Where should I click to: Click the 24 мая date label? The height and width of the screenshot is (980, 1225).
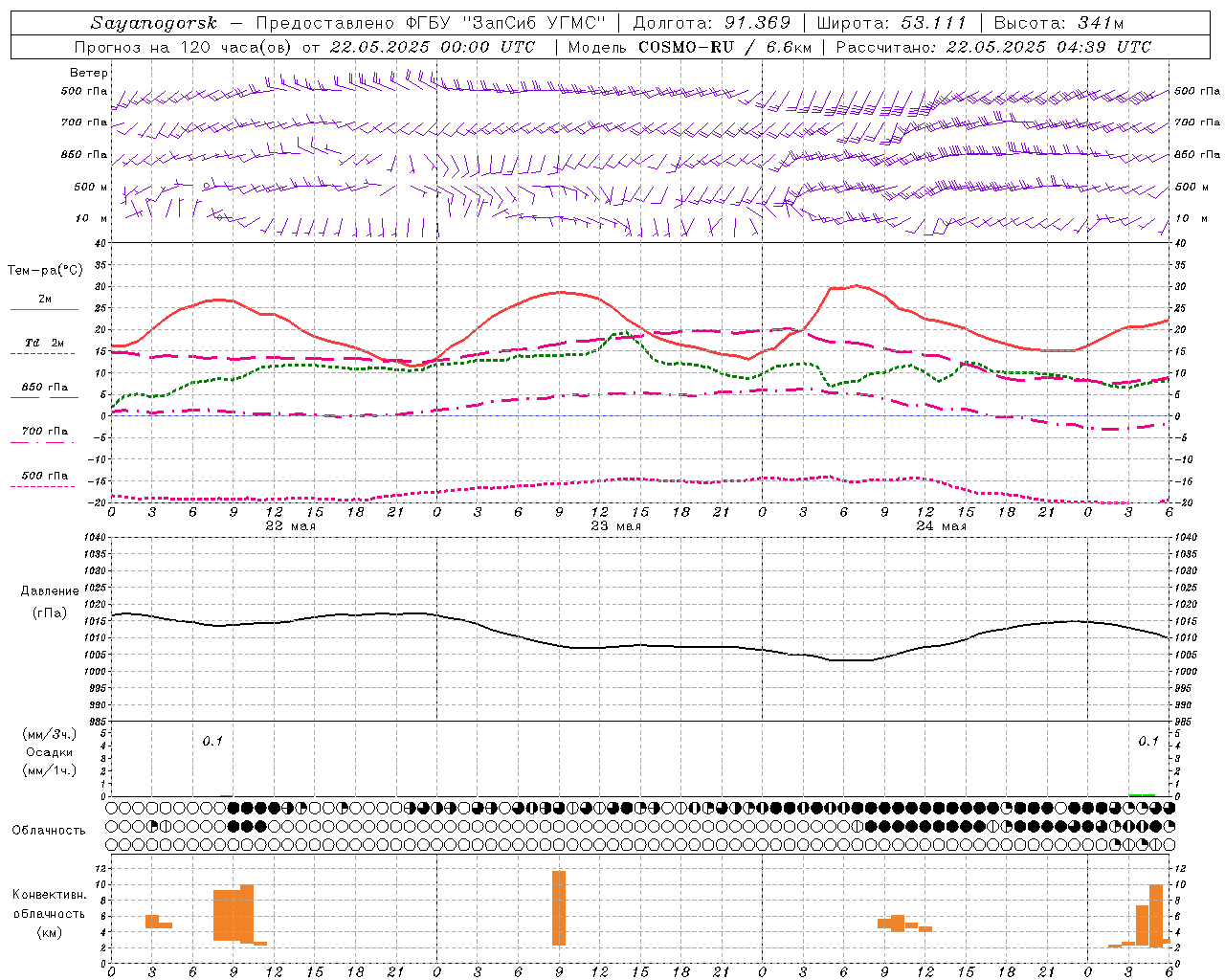tap(941, 525)
